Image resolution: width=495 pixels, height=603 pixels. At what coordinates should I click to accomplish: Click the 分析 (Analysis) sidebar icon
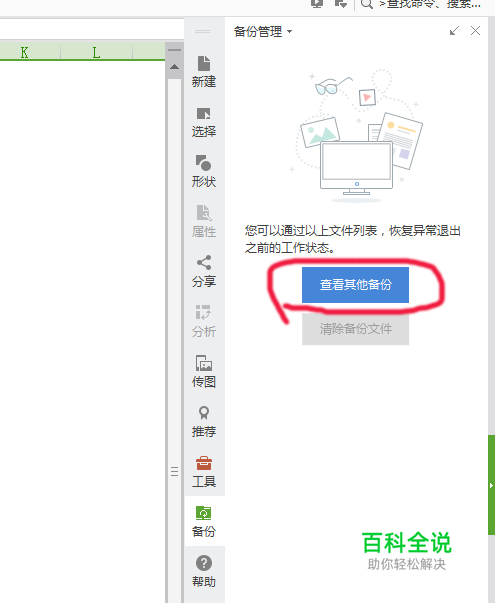click(204, 321)
